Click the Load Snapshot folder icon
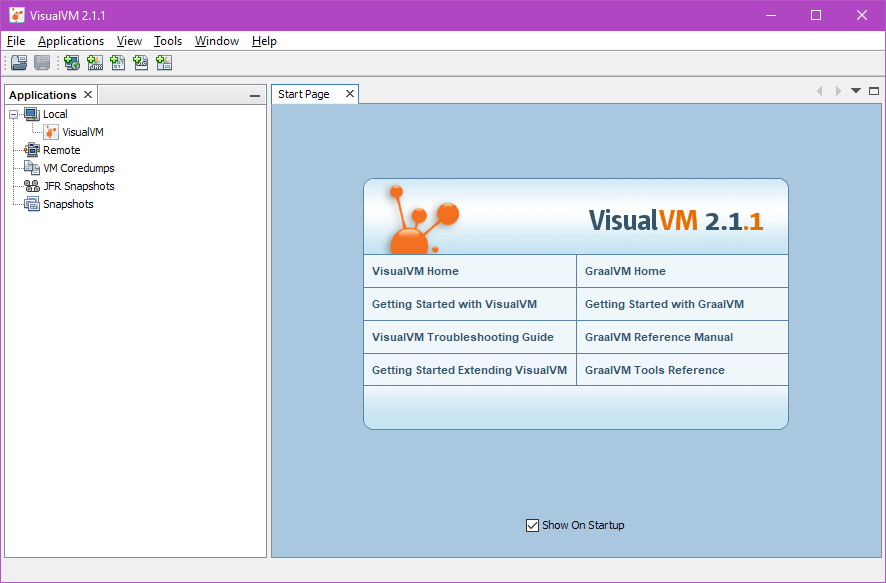Screen dimensions: 886x583 (19, 63)
